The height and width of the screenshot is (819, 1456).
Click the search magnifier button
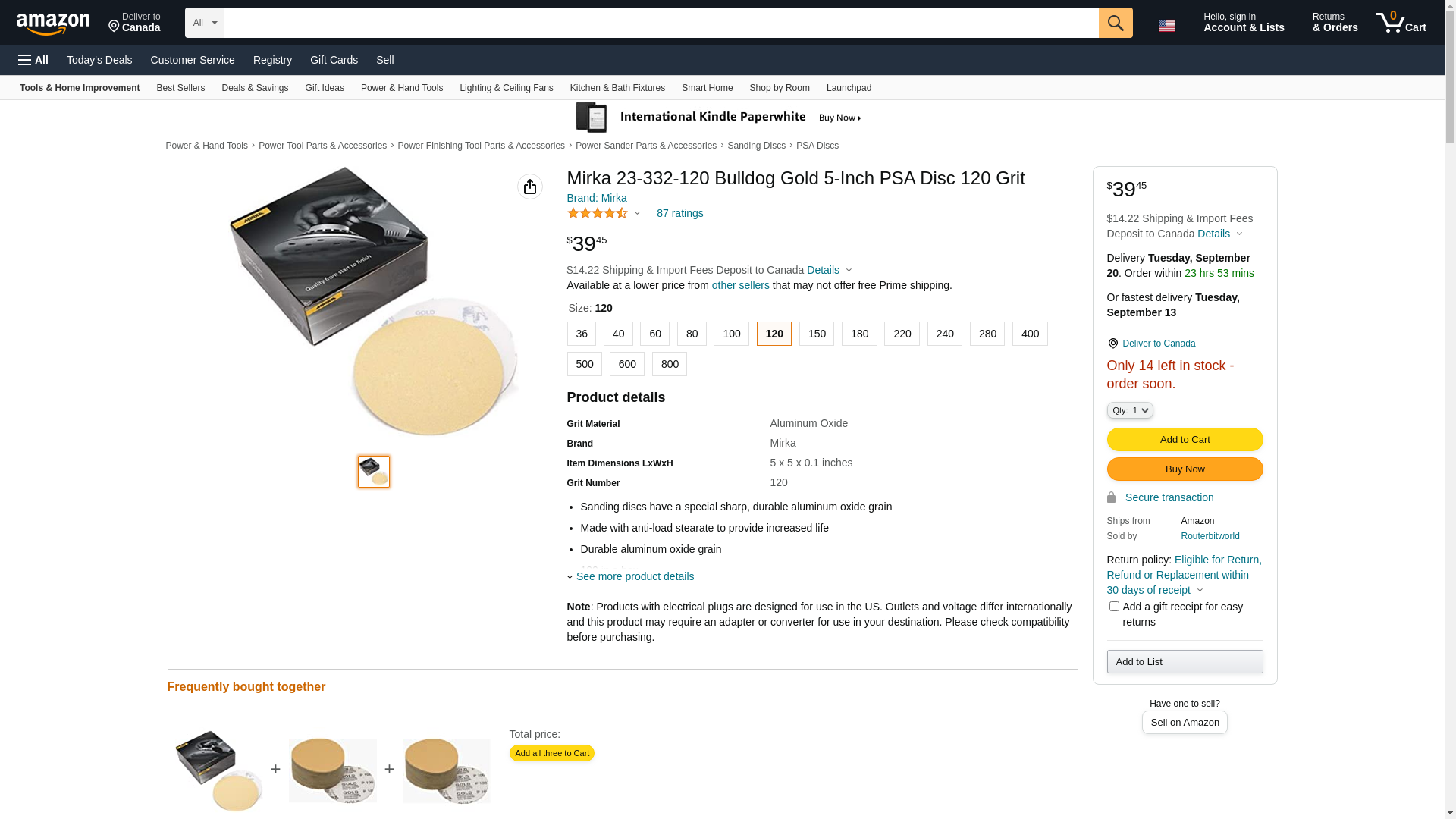tap(1115, 23)
